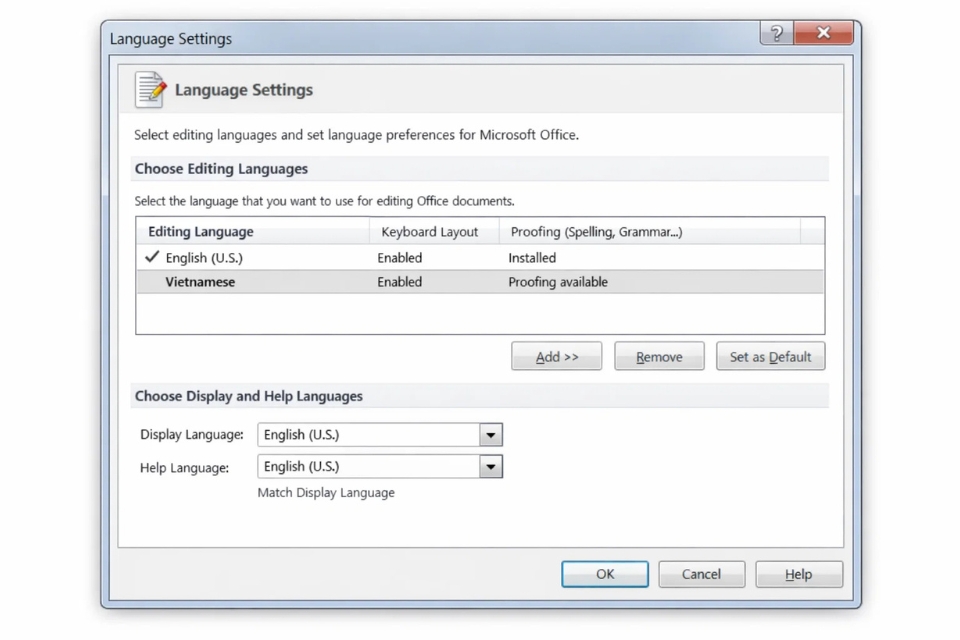This screenshot has height=640, width=960.
Task: Open Help using the bottom Help button
Action: point(798,574)
